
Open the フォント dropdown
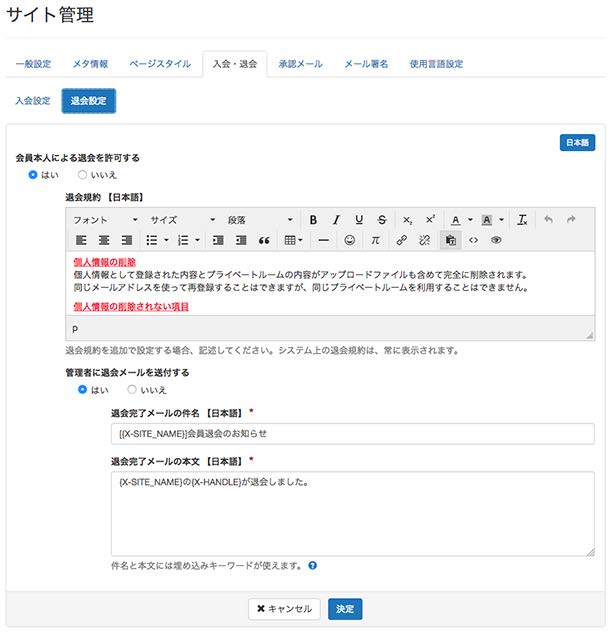coord(105,220)
